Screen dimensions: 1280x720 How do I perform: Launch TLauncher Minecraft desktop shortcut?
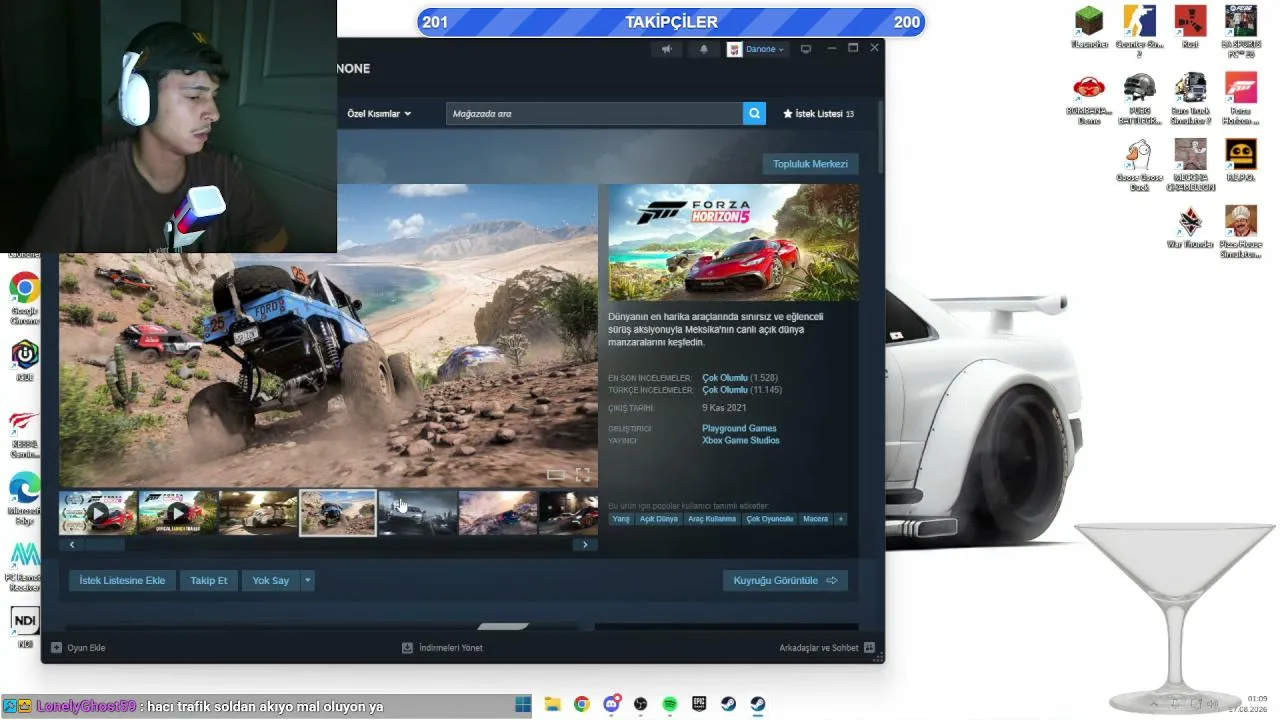(1089, 27)
